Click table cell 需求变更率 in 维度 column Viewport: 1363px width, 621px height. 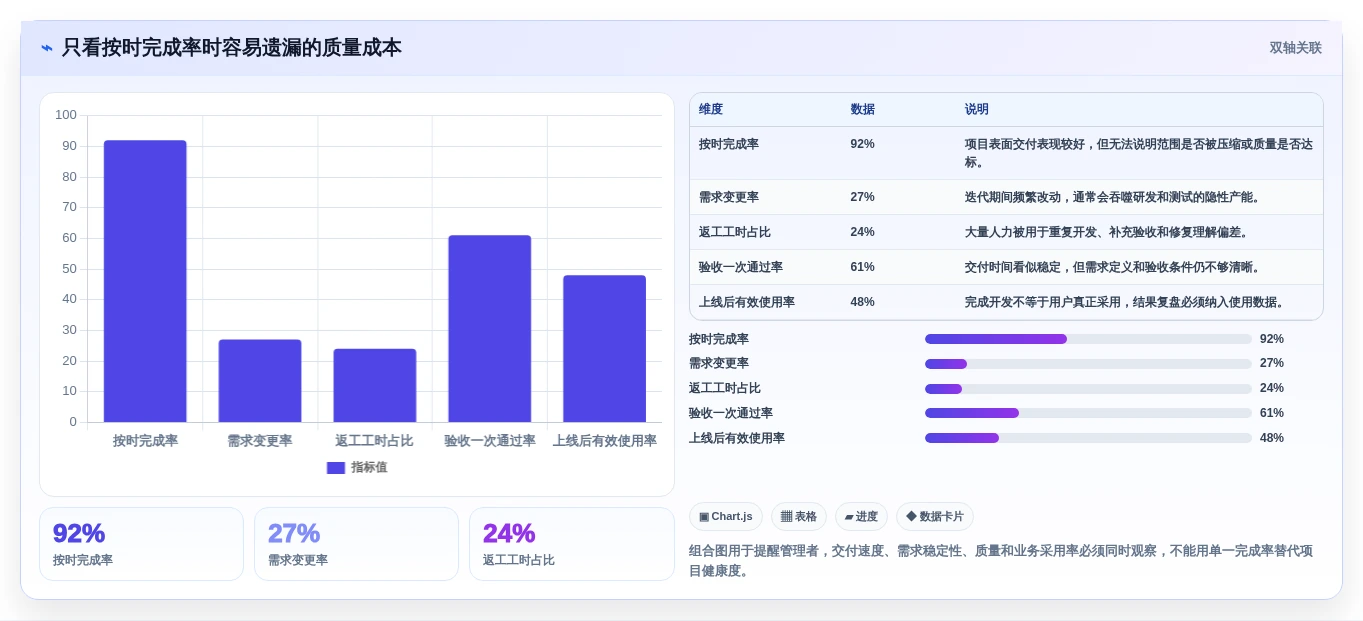(x=729, y=197)
